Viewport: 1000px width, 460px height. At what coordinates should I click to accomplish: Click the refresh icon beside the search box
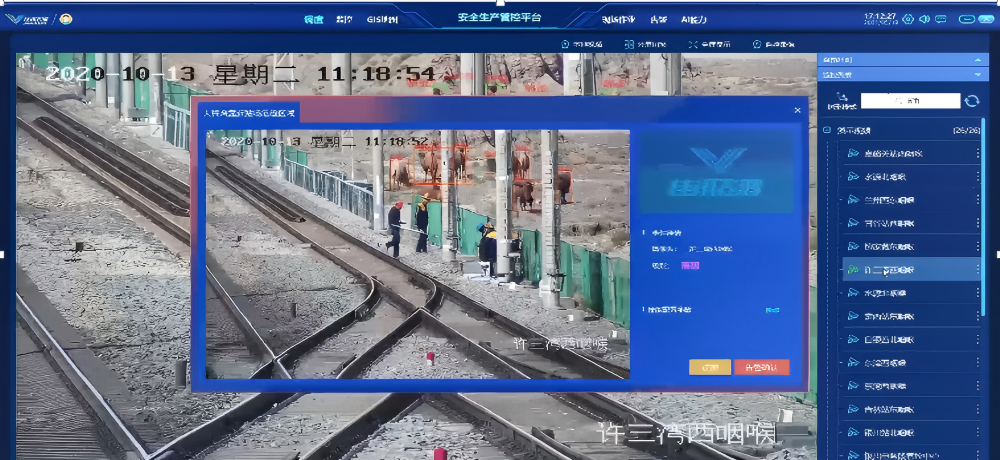tap(971, 101)
